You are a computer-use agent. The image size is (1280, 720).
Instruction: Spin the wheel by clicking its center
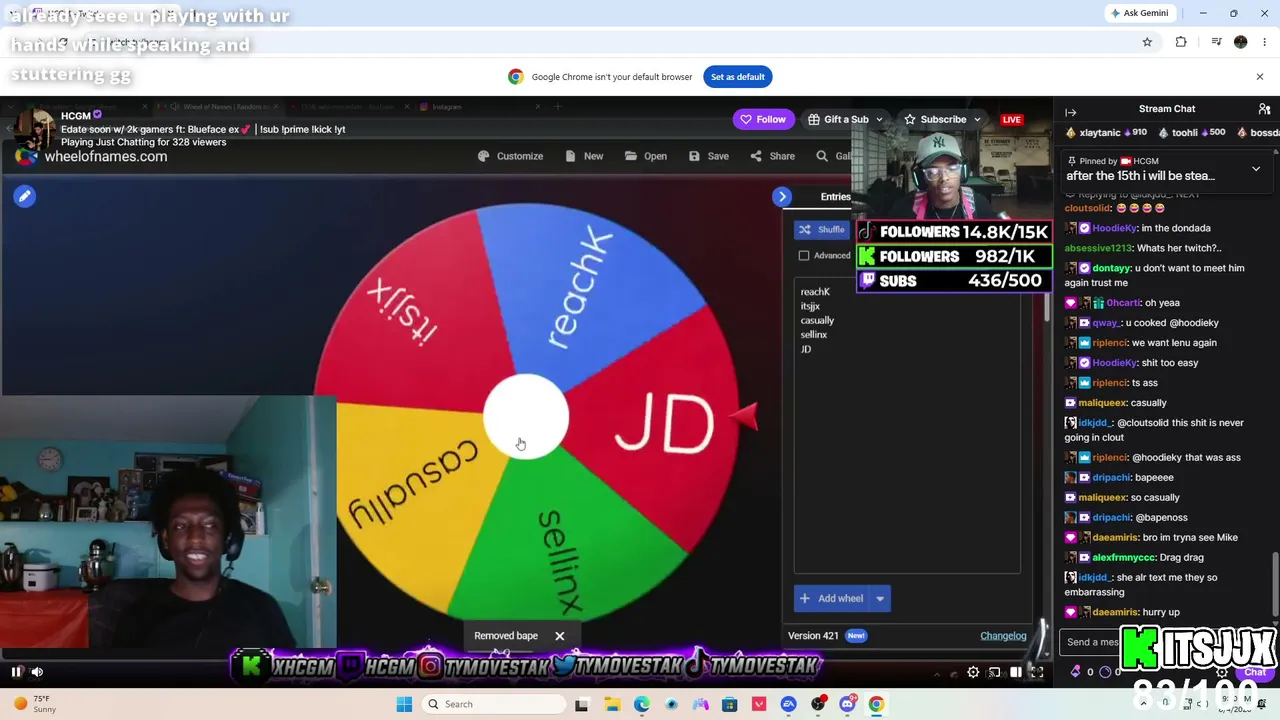tap(526, 417)
